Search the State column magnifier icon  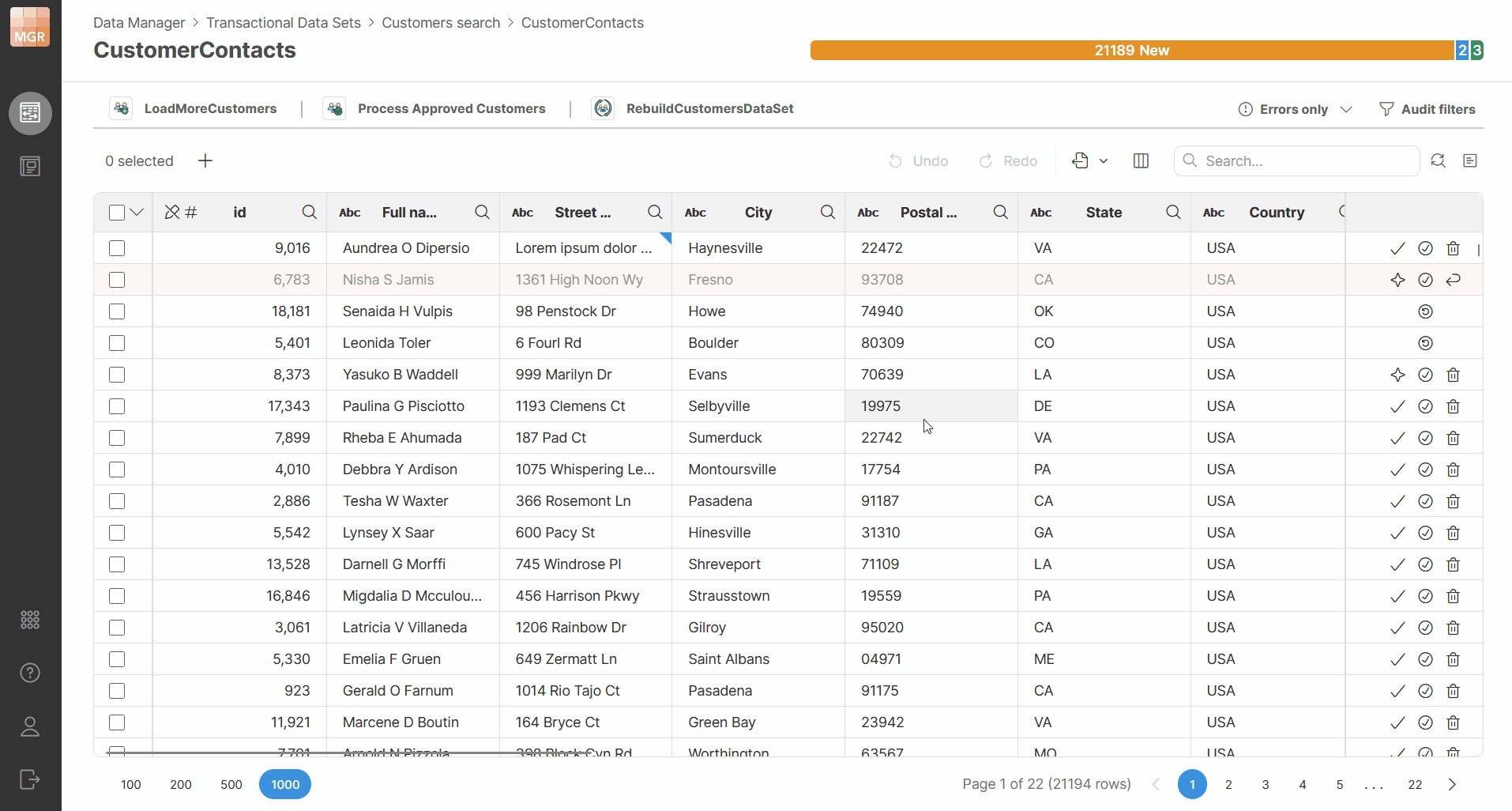tap(1173, 212)
